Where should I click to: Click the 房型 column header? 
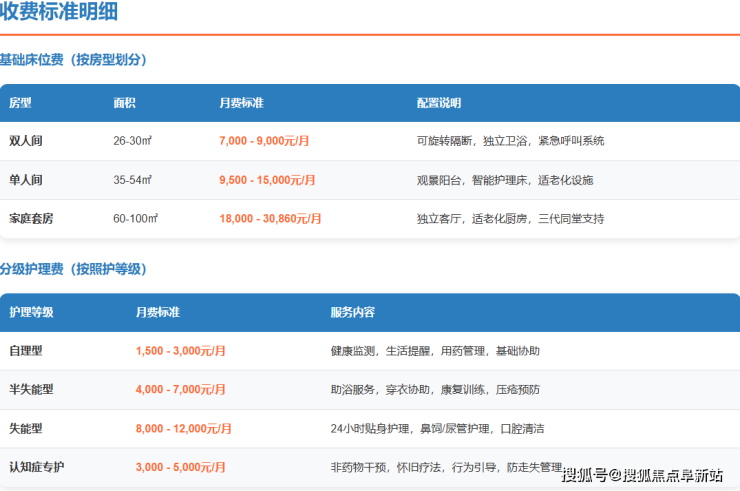20,103
